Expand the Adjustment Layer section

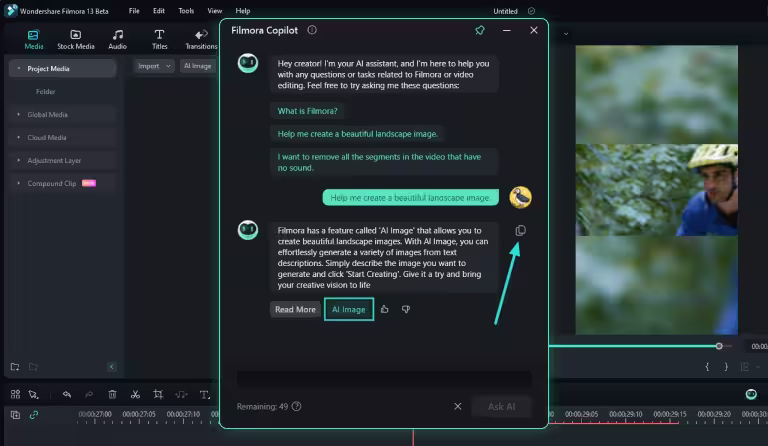[19, 161]
